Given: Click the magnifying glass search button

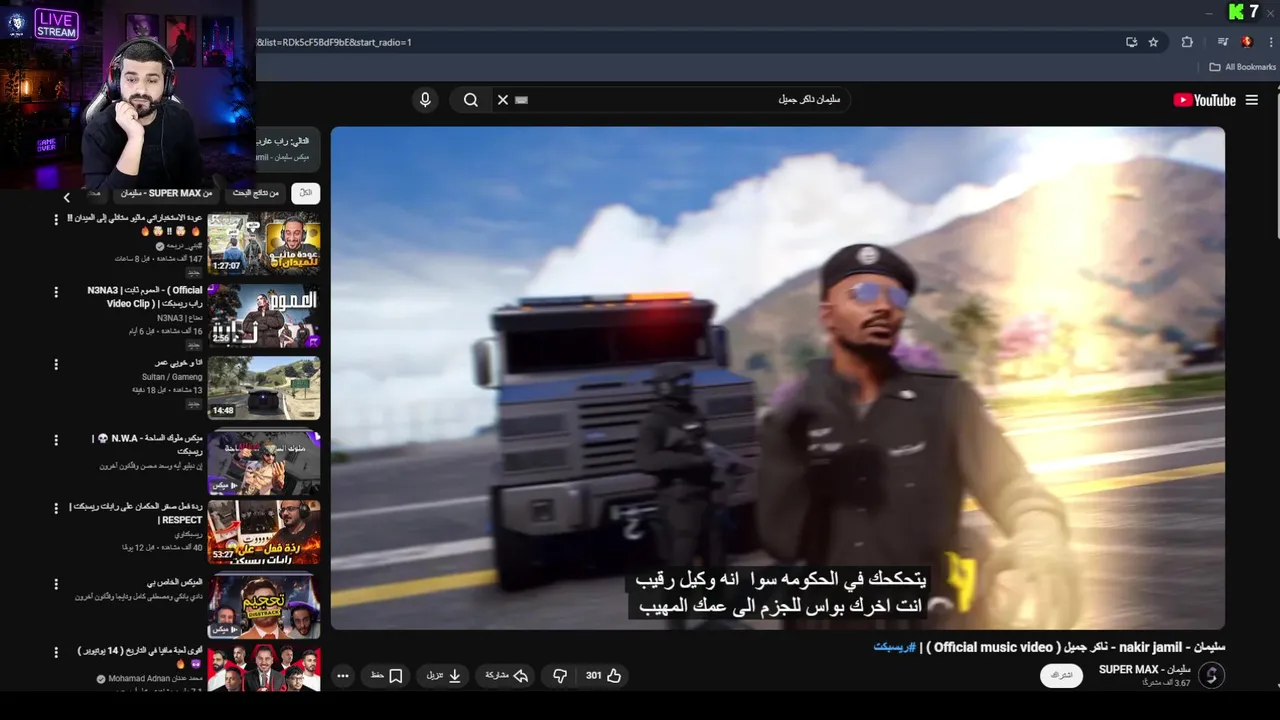Looking at the screenshot, I should point(471,100).
